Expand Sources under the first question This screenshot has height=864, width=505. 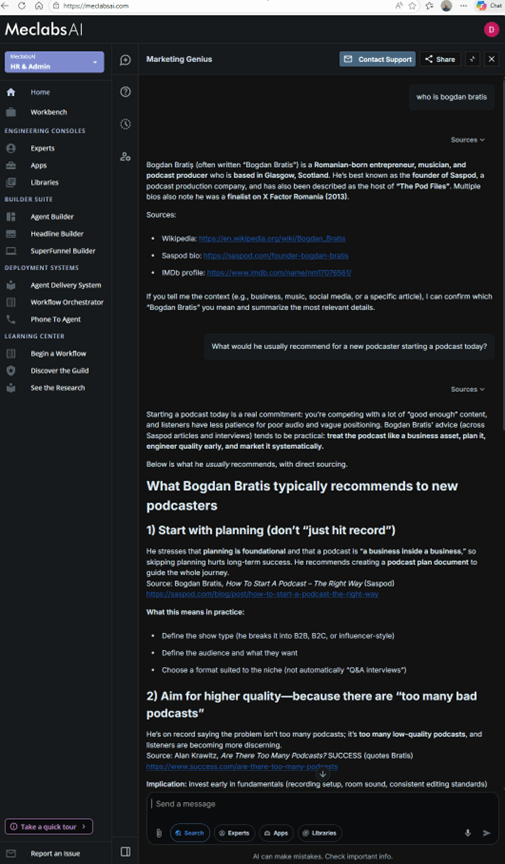pos(468,139)
